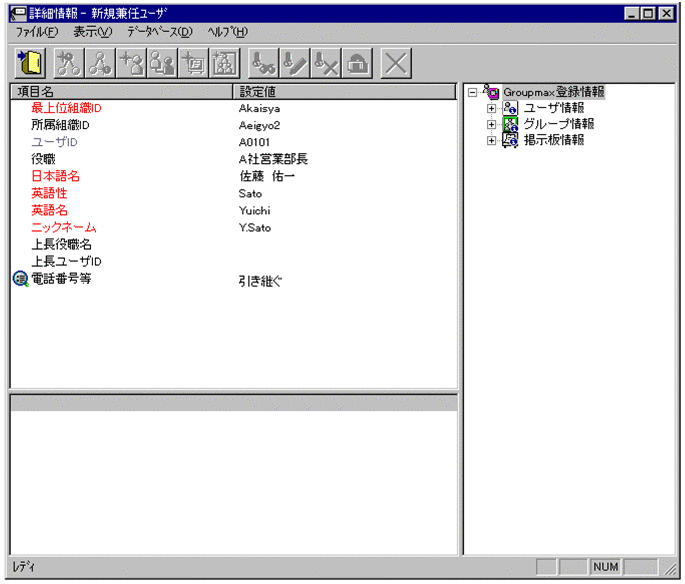The image size is (685, 584).
Task: Click the ユーザ情報 node icon
Action: [x=510, y=108]
